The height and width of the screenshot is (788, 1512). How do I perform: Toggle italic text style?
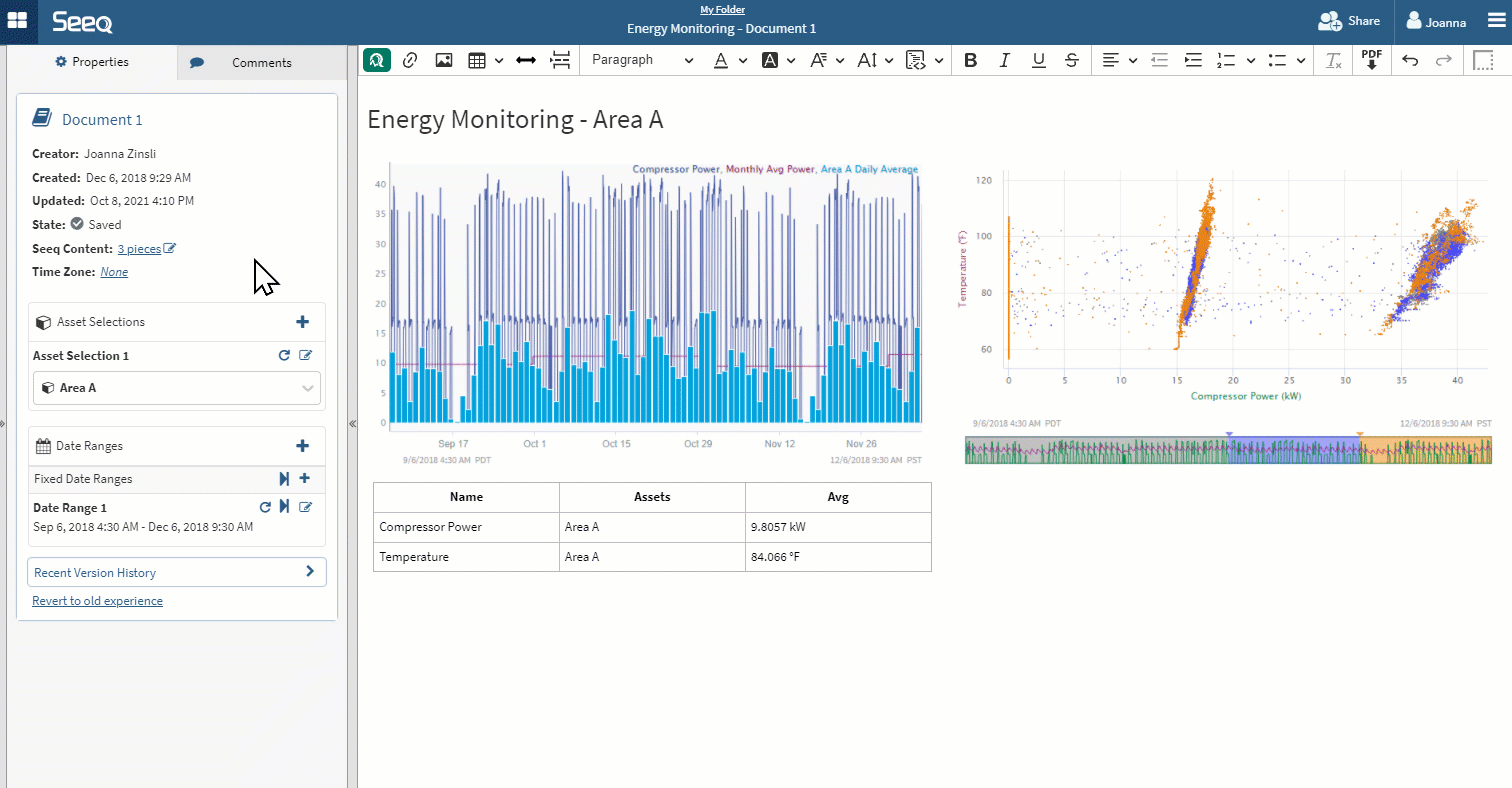tap(1005, 60)
